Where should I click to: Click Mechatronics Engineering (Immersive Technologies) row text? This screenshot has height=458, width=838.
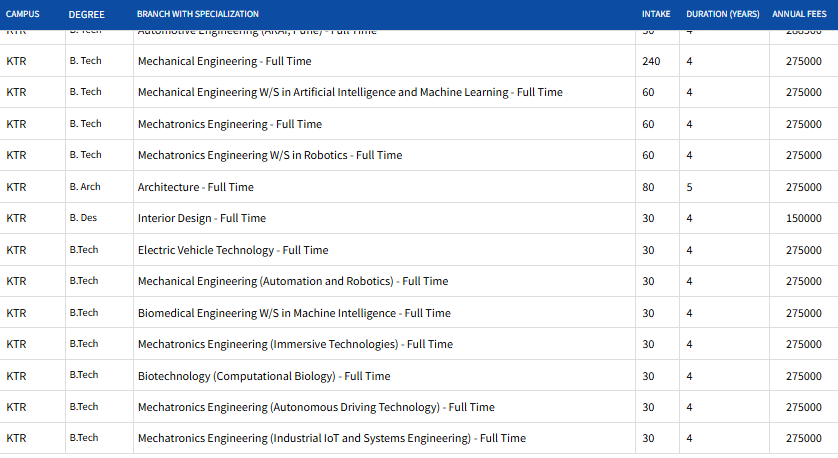[294, 344]
